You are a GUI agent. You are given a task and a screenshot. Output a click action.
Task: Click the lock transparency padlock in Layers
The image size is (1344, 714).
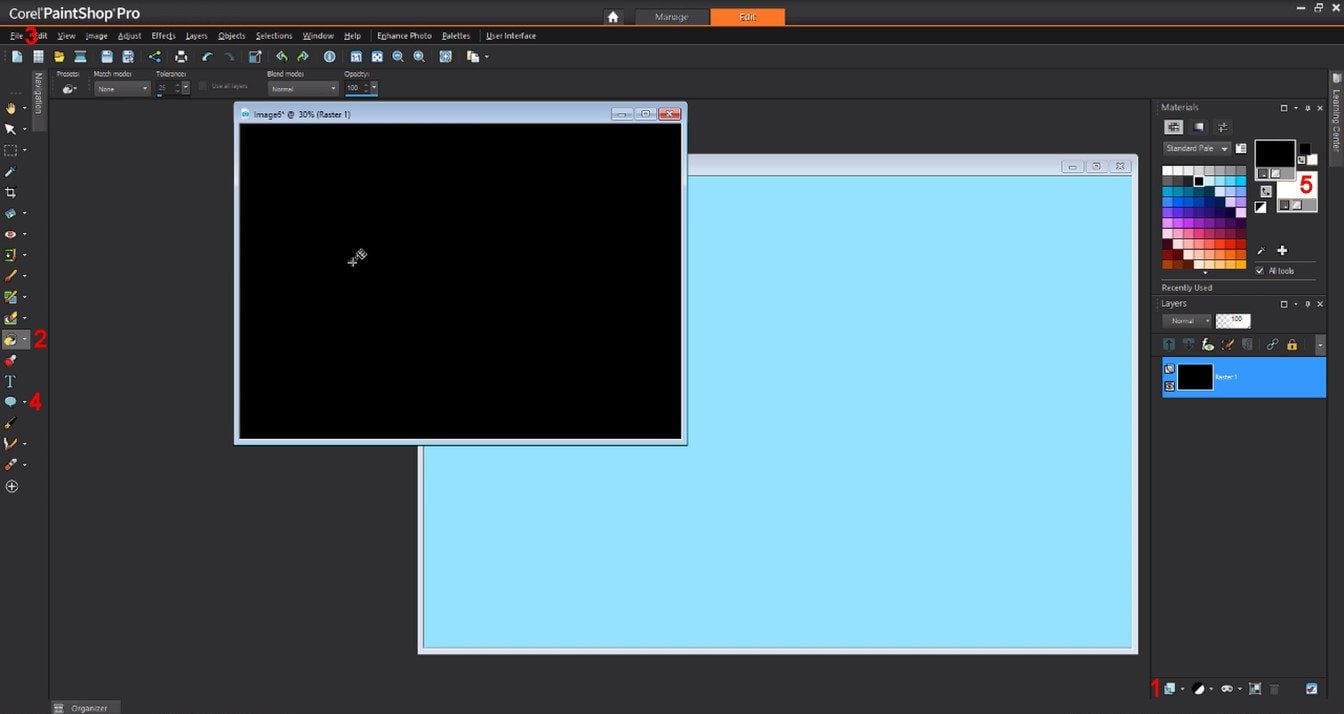[x=1292, y=344]
